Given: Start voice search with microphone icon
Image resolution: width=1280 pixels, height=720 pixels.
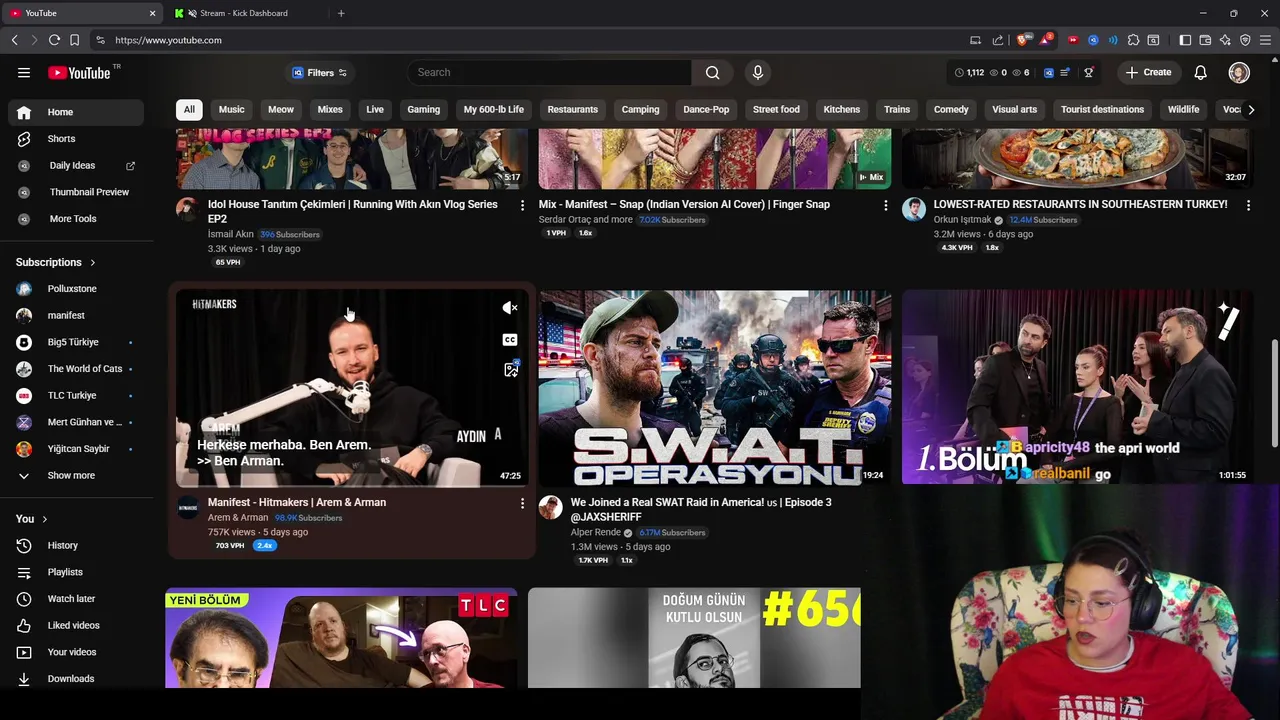Looking at the screenshot, I should pyautogui.click(x=757, y=72).
